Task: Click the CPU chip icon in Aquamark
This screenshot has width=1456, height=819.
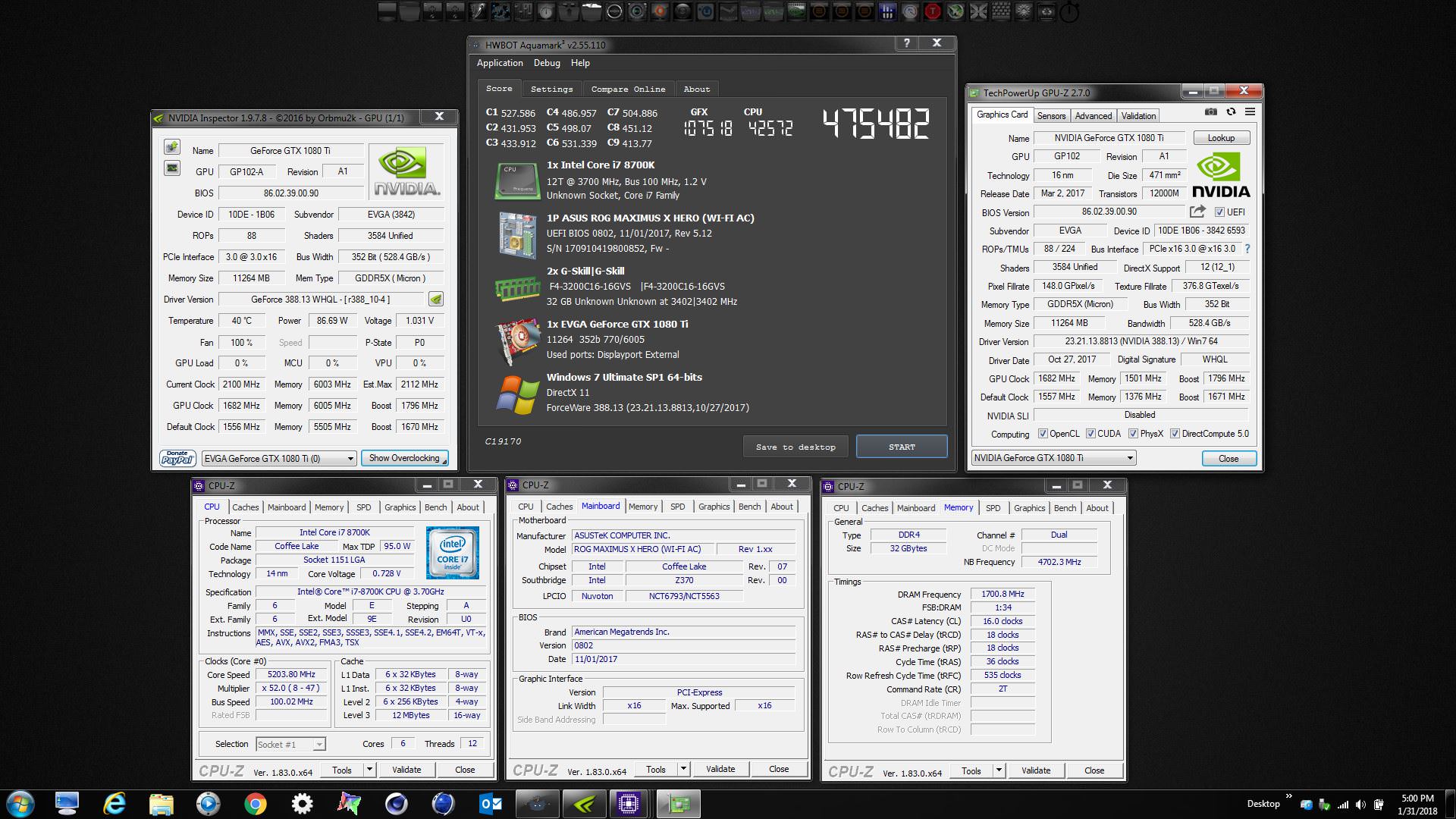Action: point(516,180)
